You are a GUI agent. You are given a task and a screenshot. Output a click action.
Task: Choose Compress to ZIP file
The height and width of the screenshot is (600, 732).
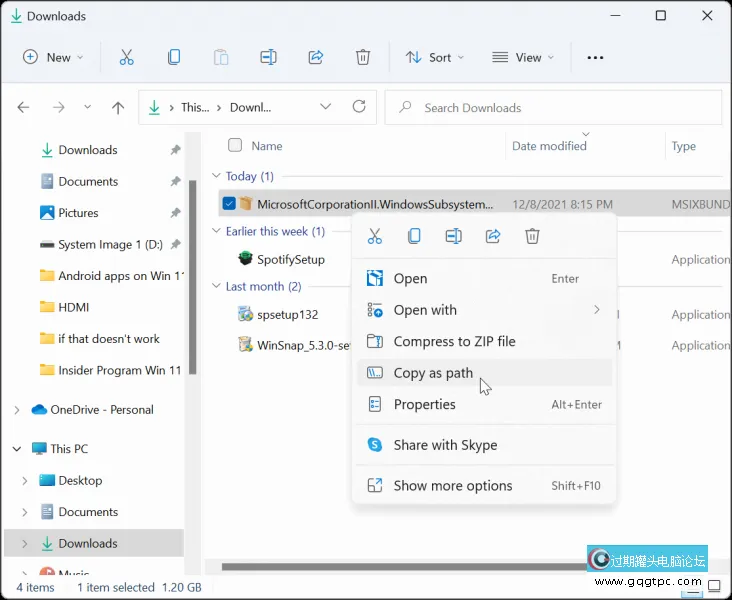(454, 341)
